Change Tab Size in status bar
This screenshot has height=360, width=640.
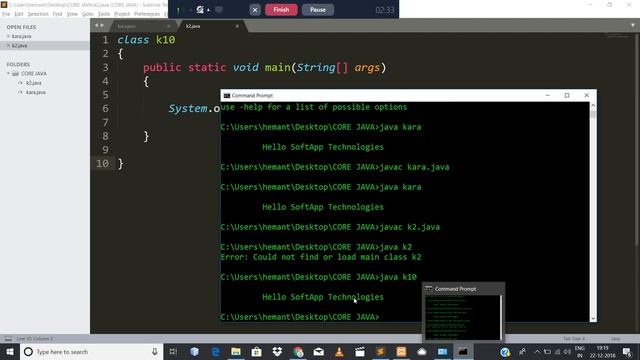pyautogui.click(x=574, y=339)
